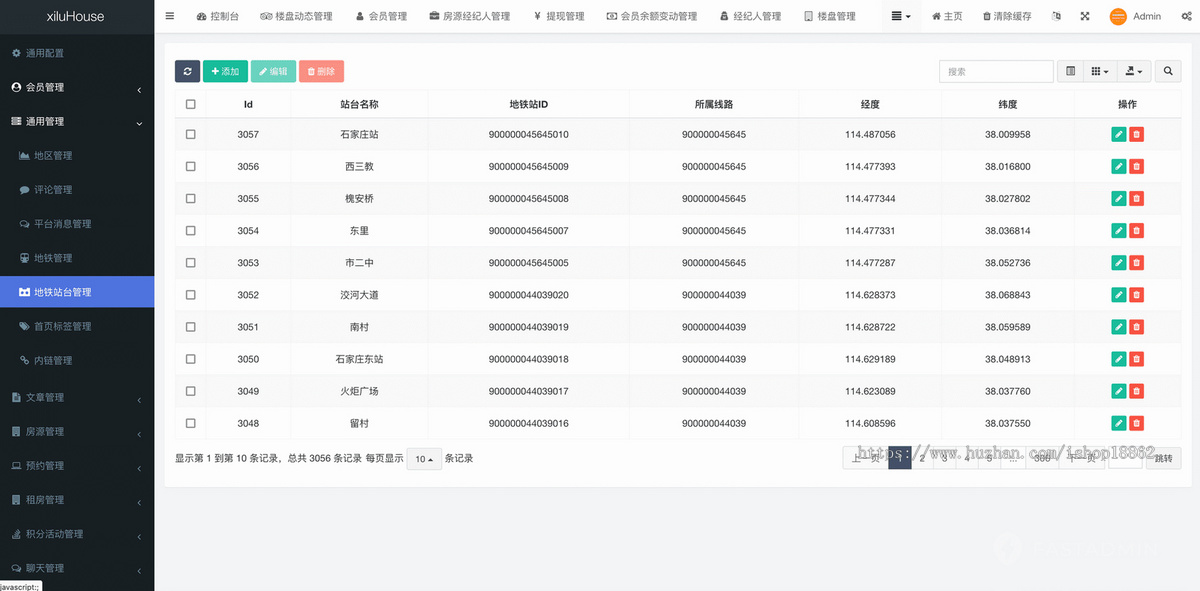
Task: Check the header select-all checkbox
Action: [x=189, y=103]
